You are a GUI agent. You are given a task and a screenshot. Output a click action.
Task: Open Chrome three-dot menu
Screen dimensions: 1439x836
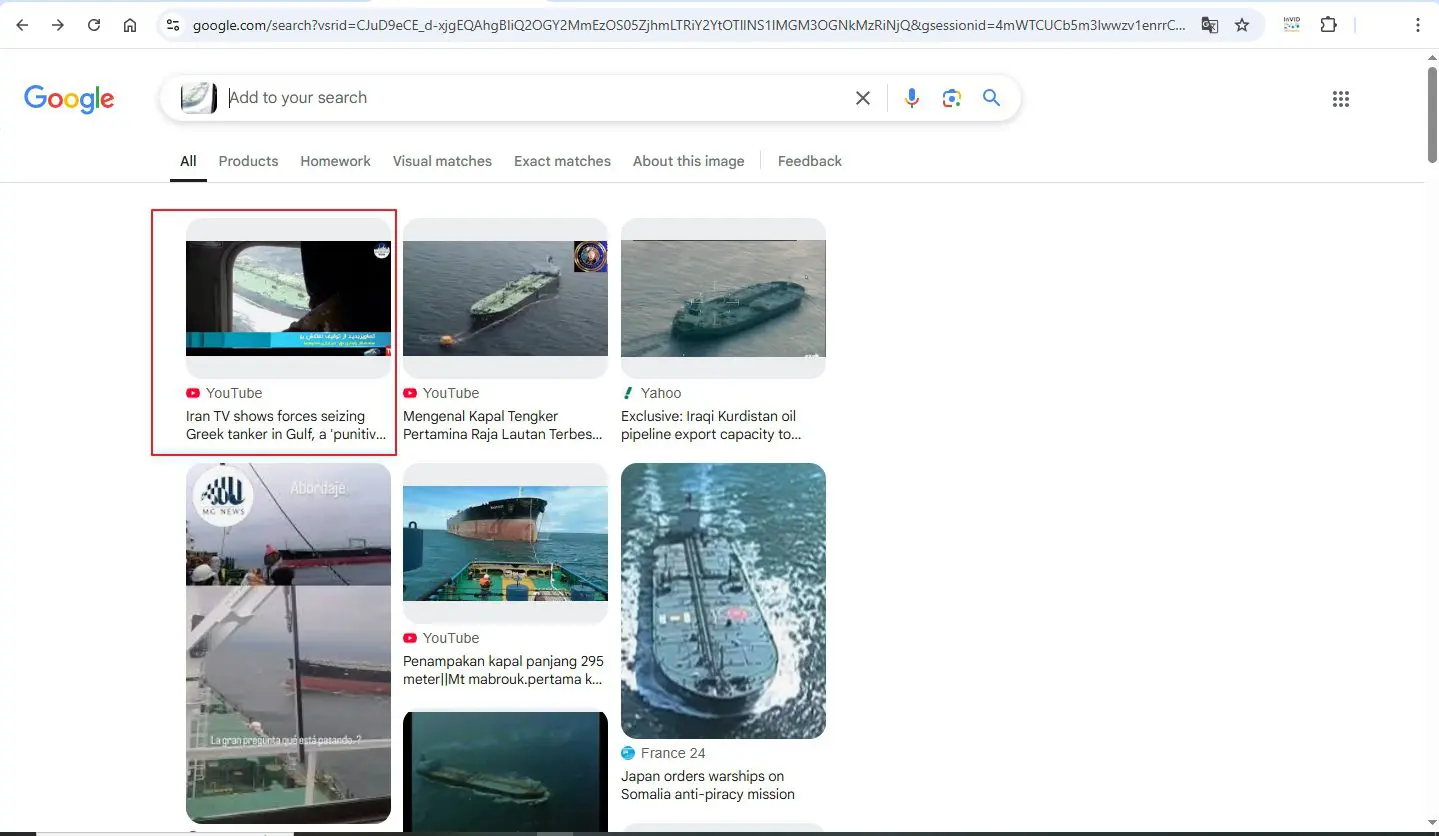click(x=1417, y=25)
